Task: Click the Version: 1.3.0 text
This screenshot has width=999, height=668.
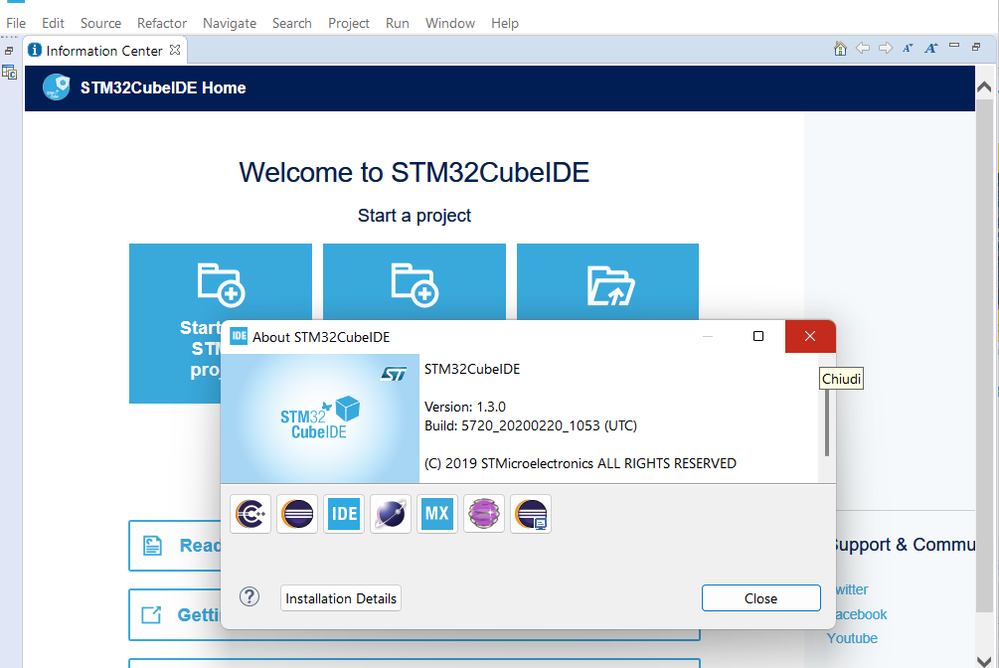Action: (465, 407)
